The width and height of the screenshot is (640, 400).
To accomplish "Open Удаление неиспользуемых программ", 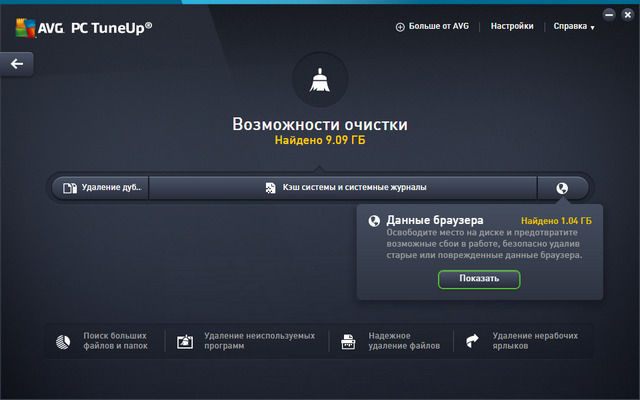I will (x=259, y=341).
